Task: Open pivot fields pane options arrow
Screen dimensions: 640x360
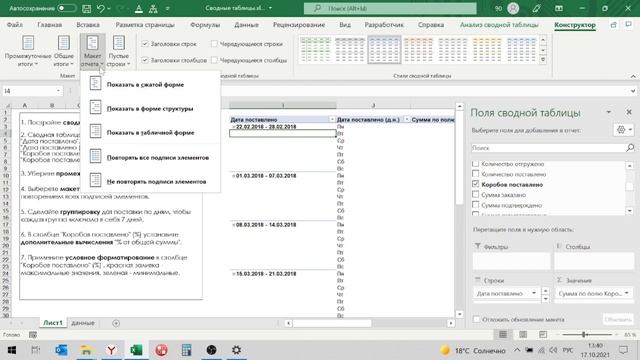Action: (x=609, y=112)
